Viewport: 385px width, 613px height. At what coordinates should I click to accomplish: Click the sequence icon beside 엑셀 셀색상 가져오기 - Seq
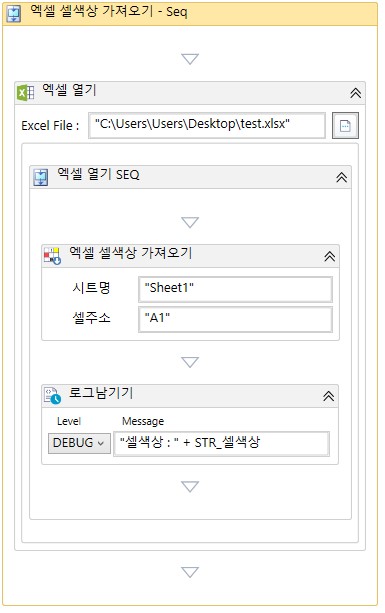coord(13,14)
